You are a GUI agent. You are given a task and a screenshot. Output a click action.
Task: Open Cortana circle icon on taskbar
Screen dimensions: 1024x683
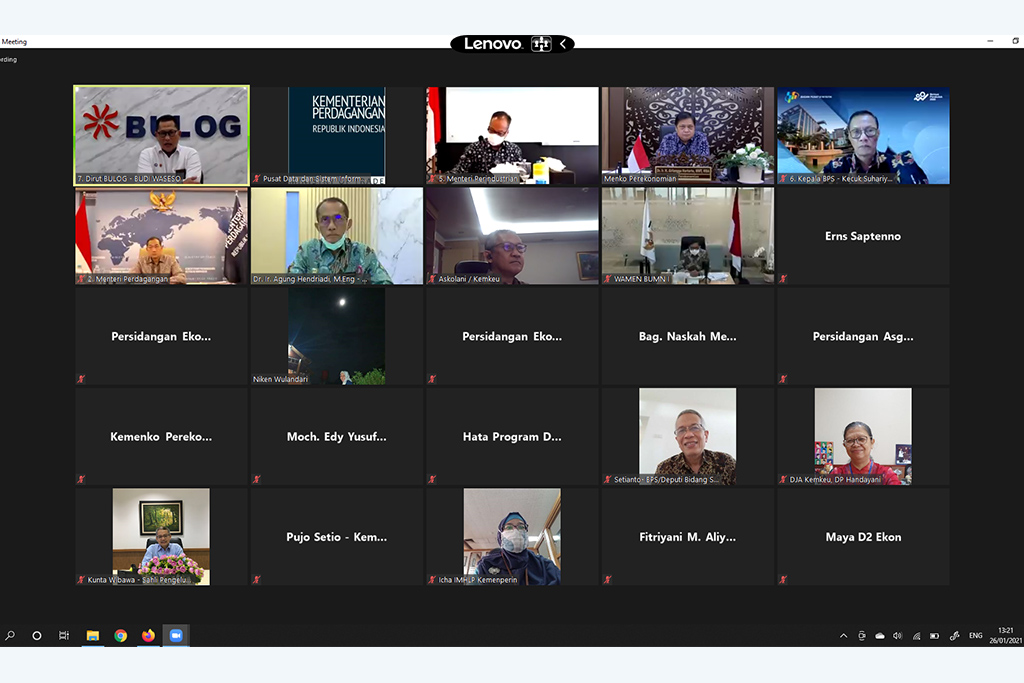(x=37, y=635)
